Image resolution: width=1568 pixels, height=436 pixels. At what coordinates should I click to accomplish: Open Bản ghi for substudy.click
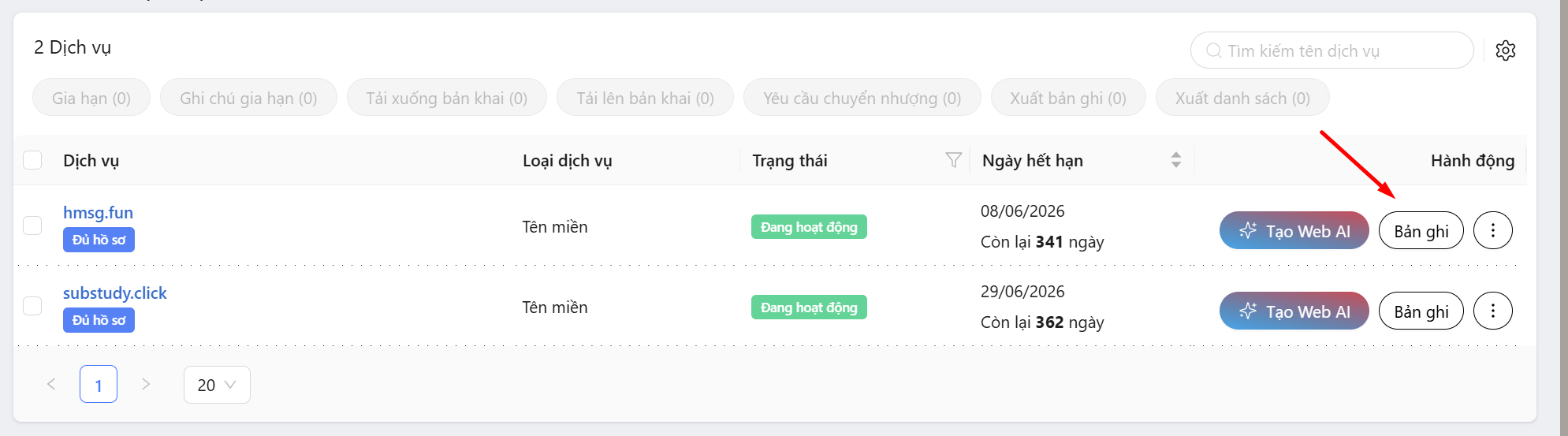point(1421,311)
